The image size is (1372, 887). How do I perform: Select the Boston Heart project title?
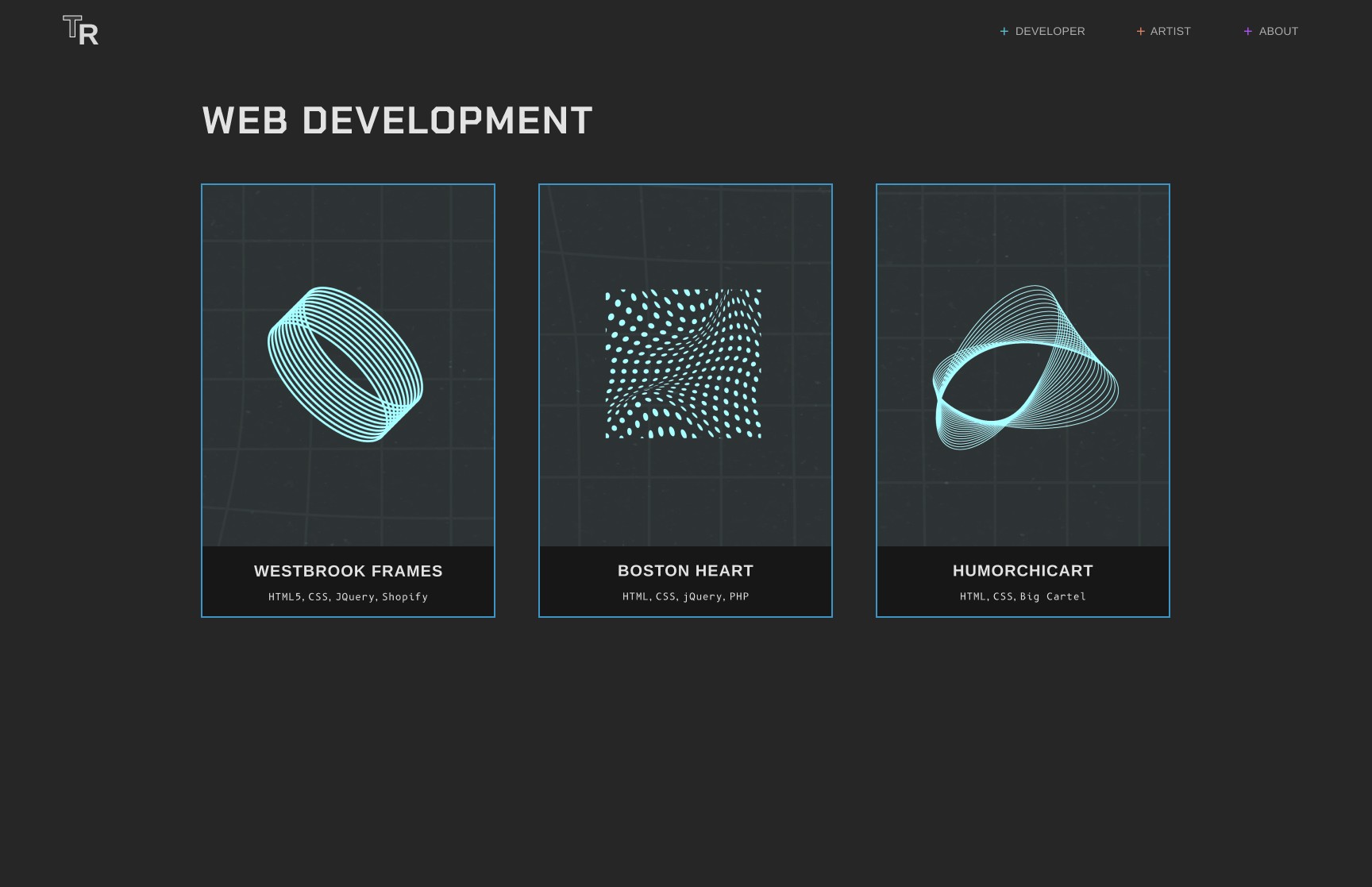(686, 571)
